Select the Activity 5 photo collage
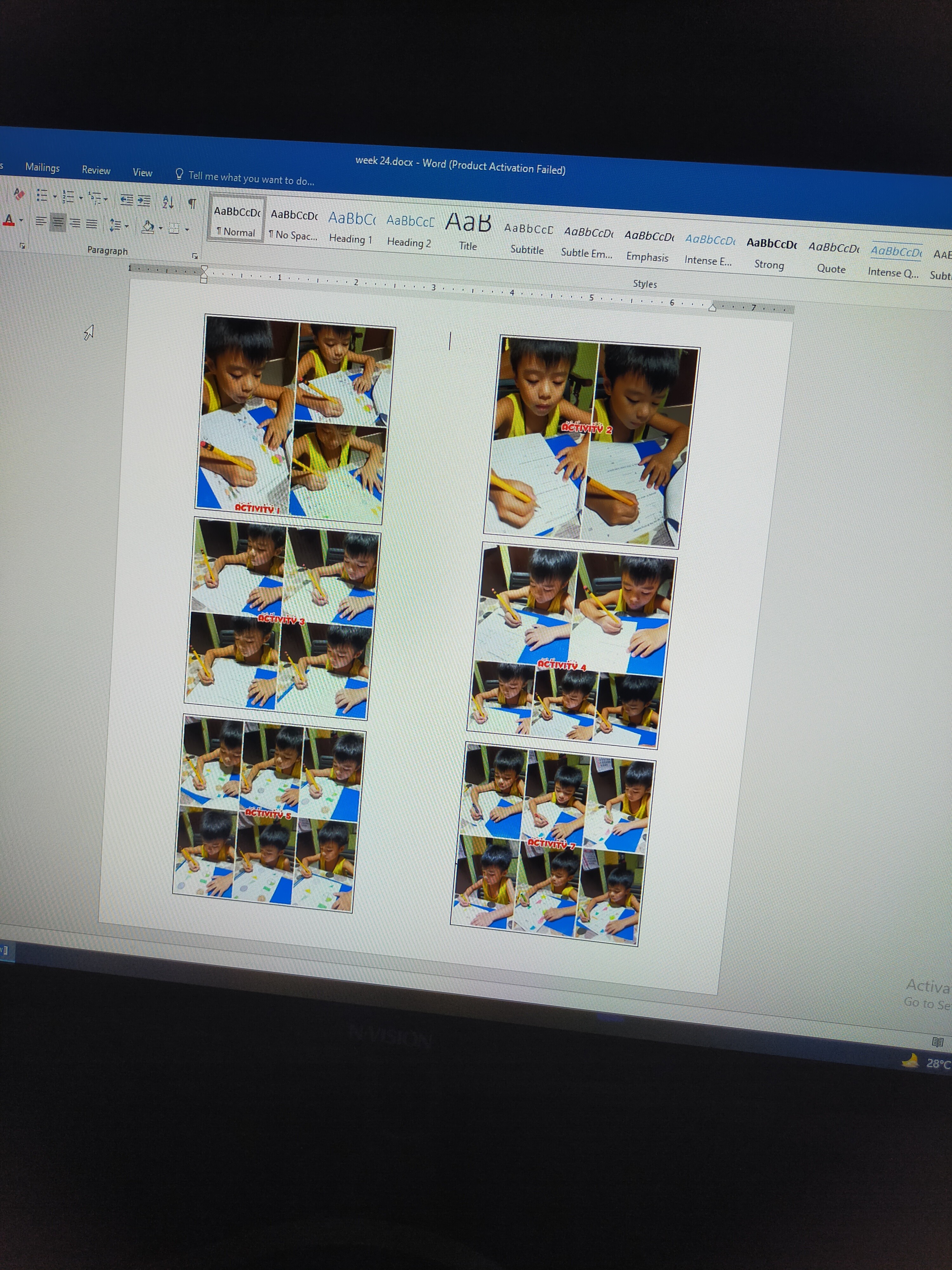Viewport: 952px width, 1270px height. click(269, 813)
